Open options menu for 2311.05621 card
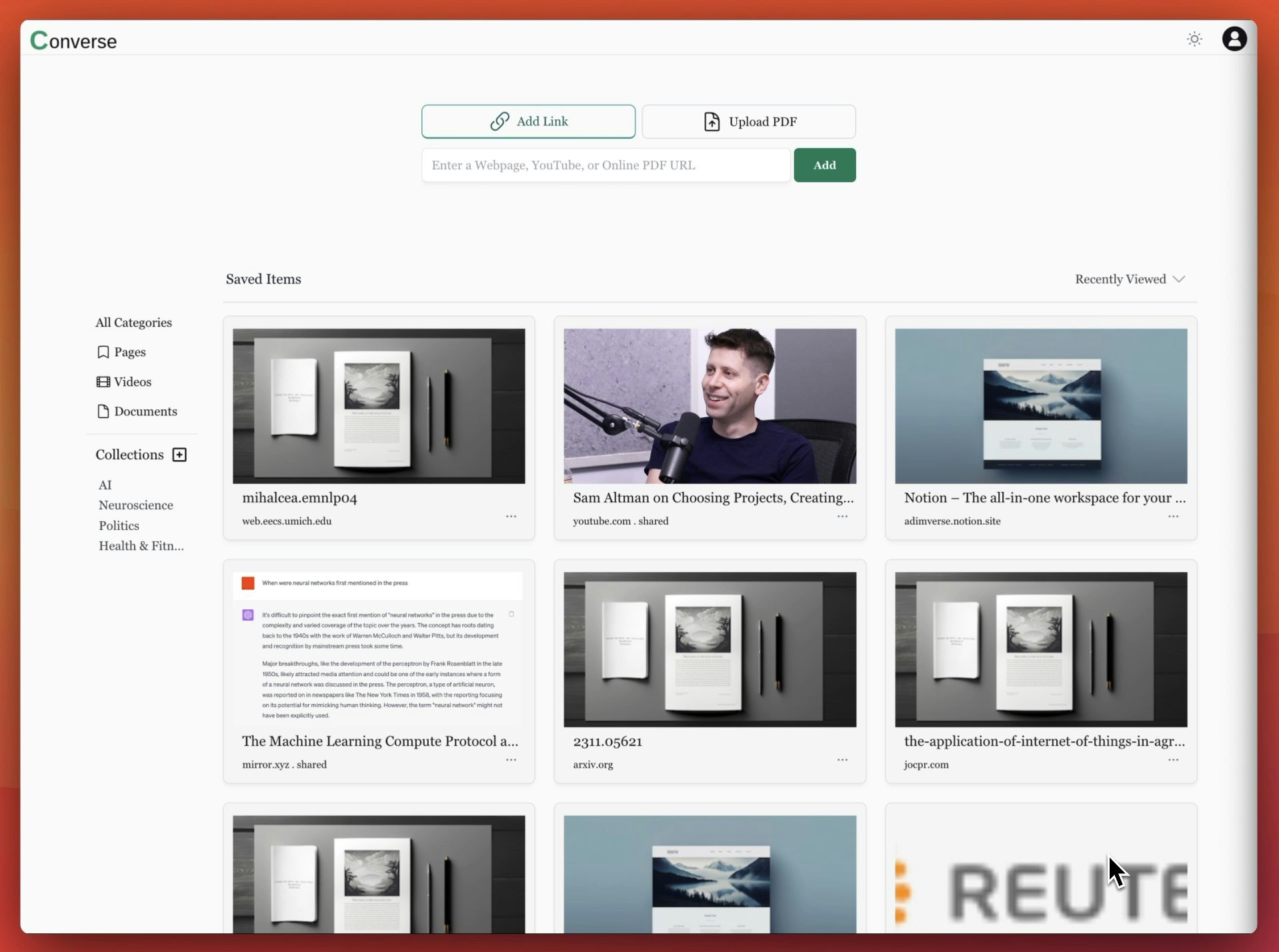Screen dimensions: 1279x952 point(842,760)
